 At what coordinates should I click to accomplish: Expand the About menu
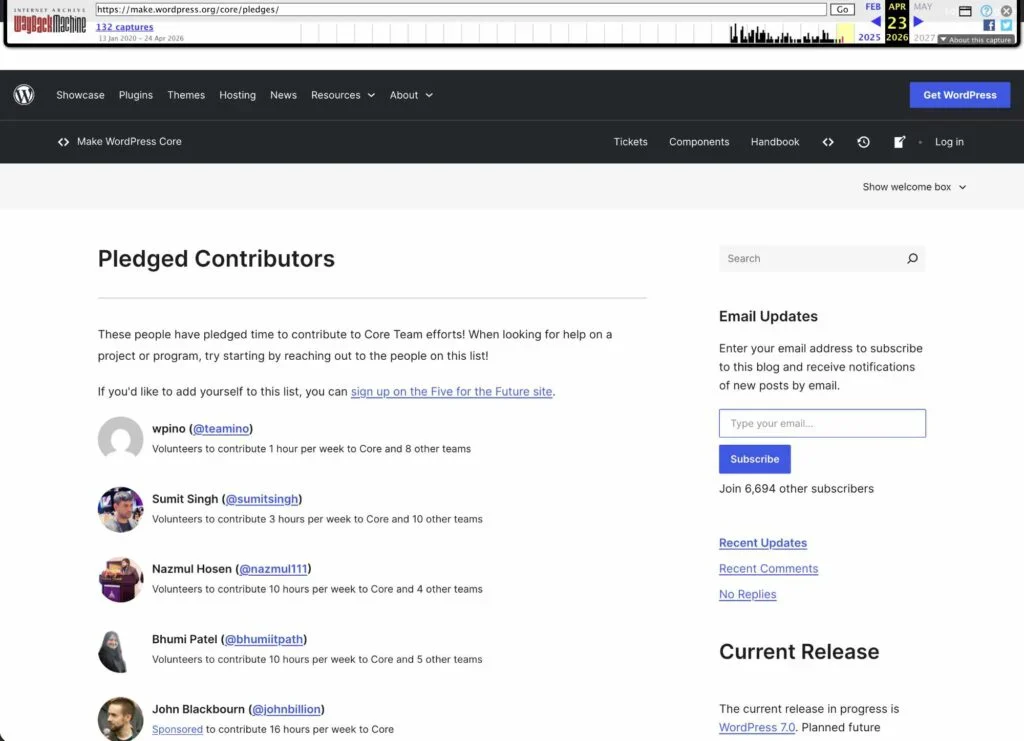tap(411, 95)
